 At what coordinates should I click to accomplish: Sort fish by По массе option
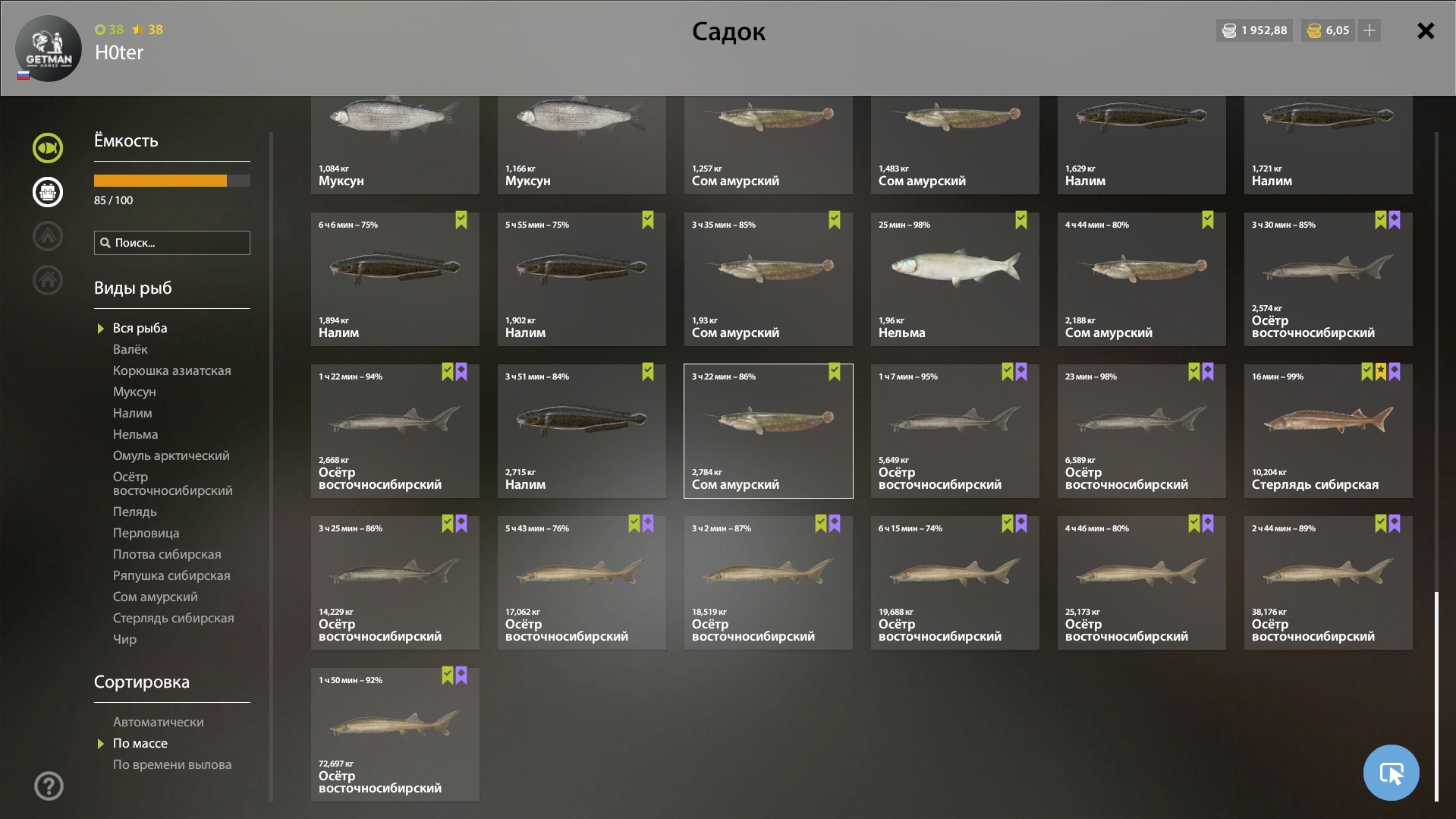[x=140, y=743]
